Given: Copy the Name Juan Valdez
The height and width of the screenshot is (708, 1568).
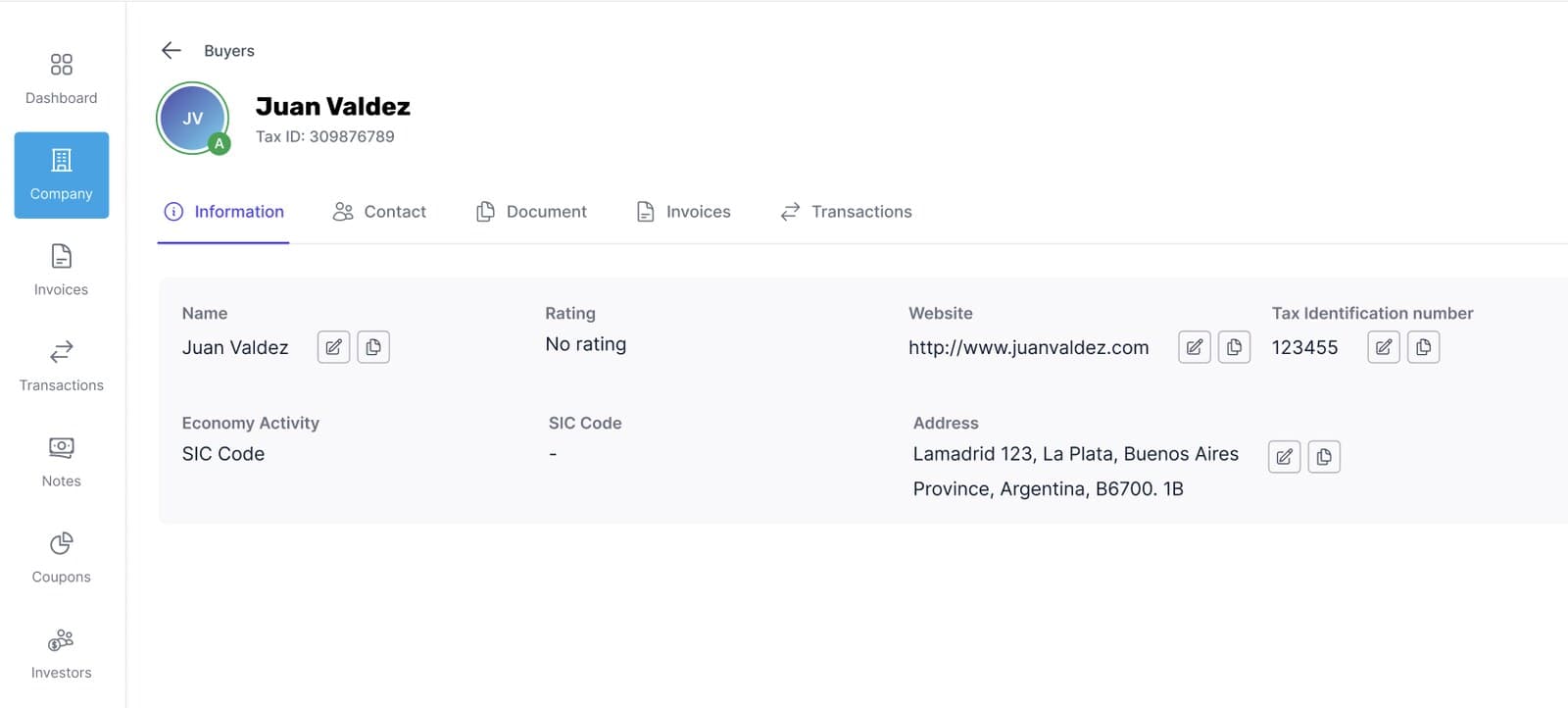Looking at the screenshot, I should [x=373, y=347].
